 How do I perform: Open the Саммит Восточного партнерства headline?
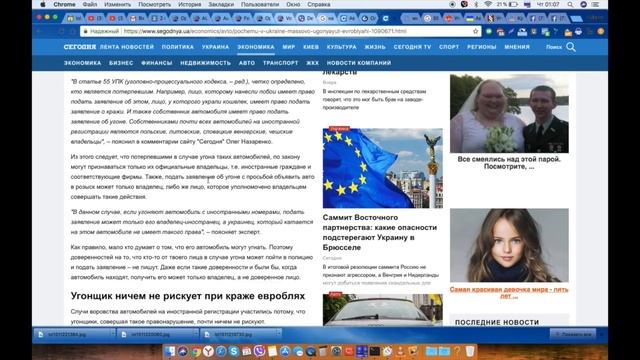[380, 233]
